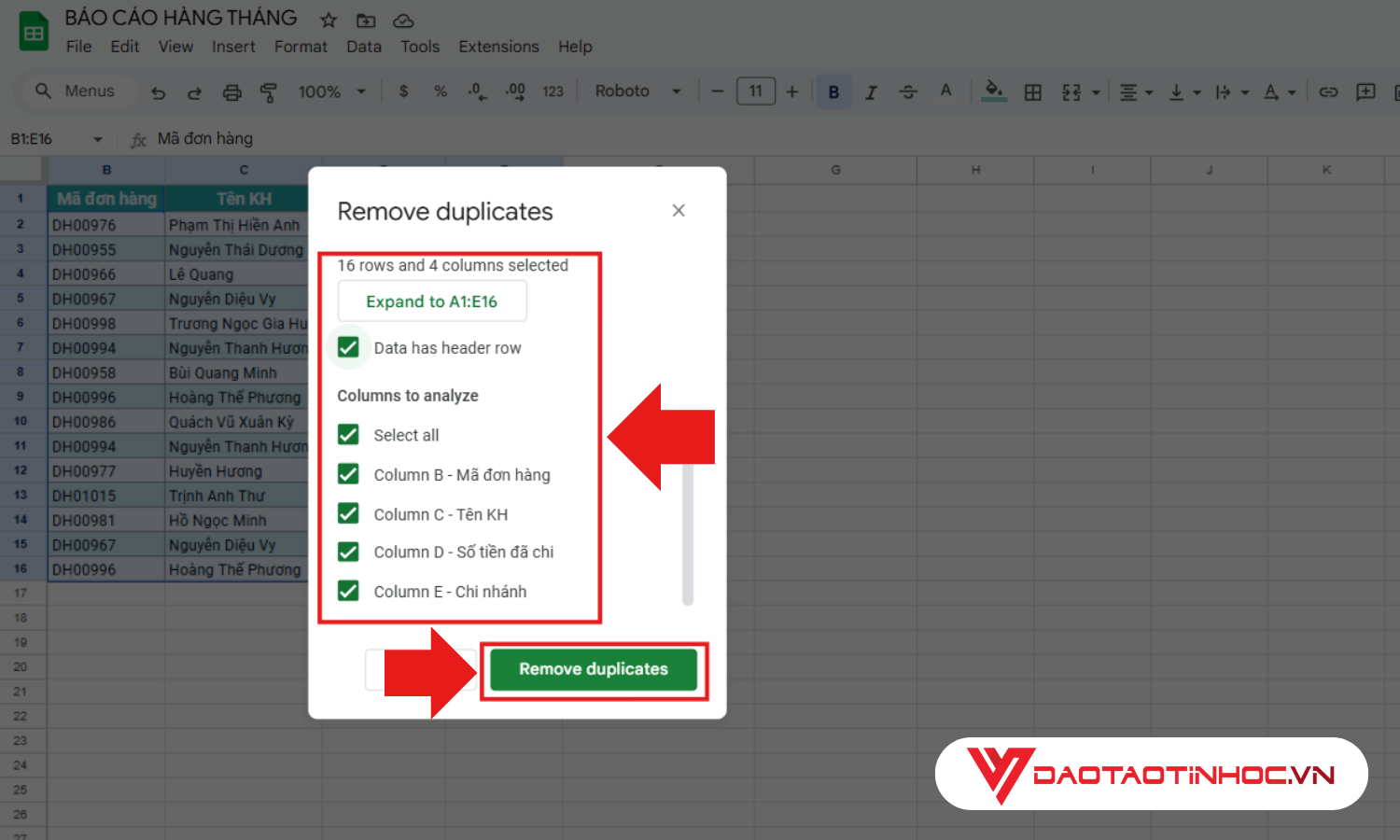Click the insert link icon

tap(1328, 92)
